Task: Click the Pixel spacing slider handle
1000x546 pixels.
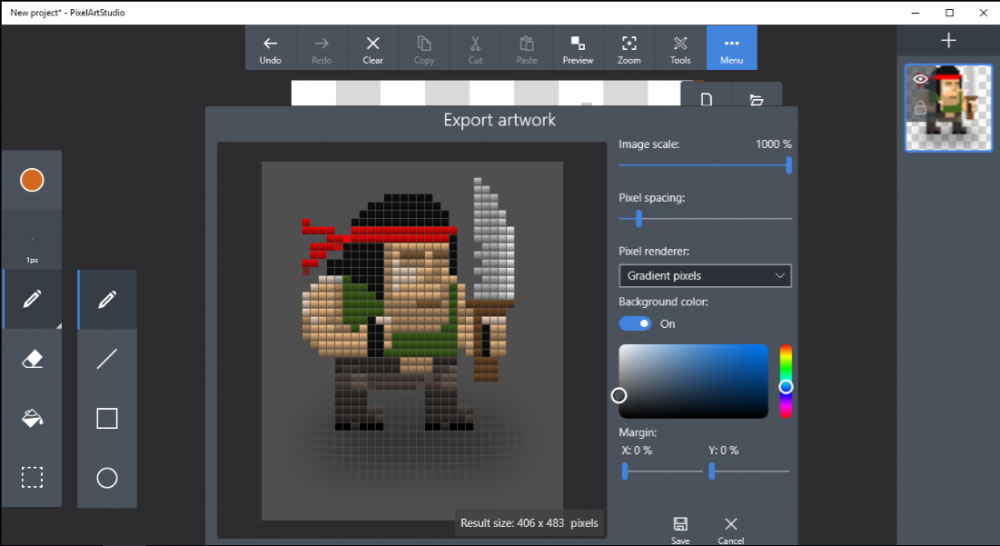Action: coord(638,219)
